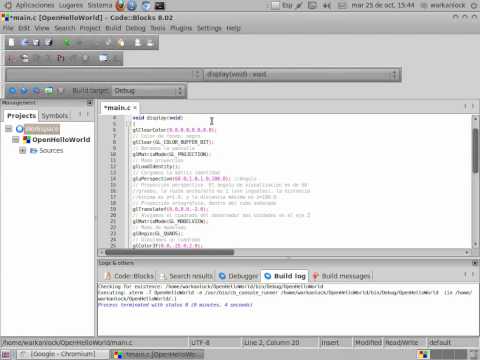Screen dimensions: 480x360
Task: Collapse the Workspace tree node
Action: (x=9, y=129)
